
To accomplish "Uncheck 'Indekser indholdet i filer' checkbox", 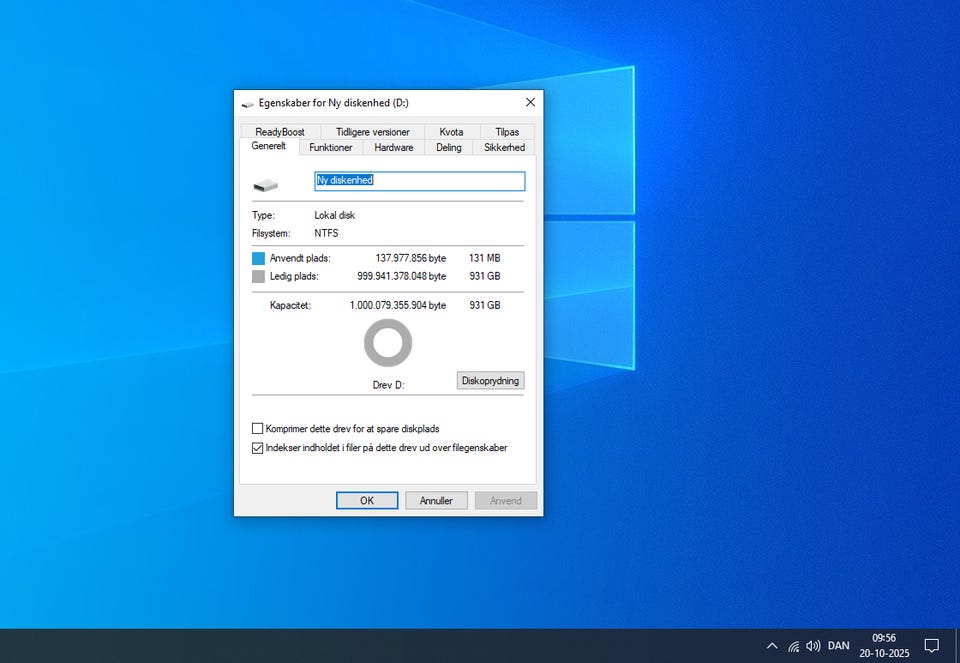I will click(x=258, y=448).
